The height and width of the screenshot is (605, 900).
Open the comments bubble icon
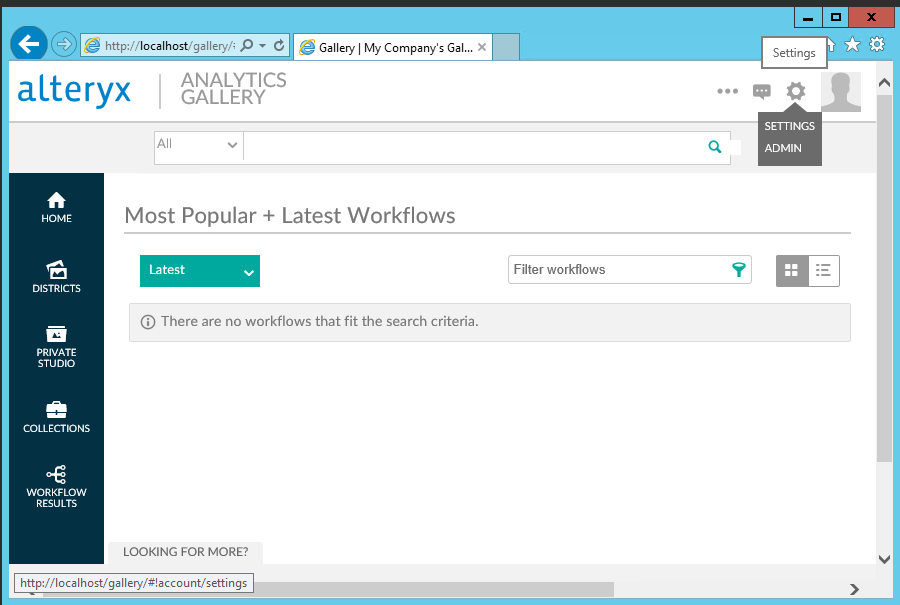tap(762, 91)
